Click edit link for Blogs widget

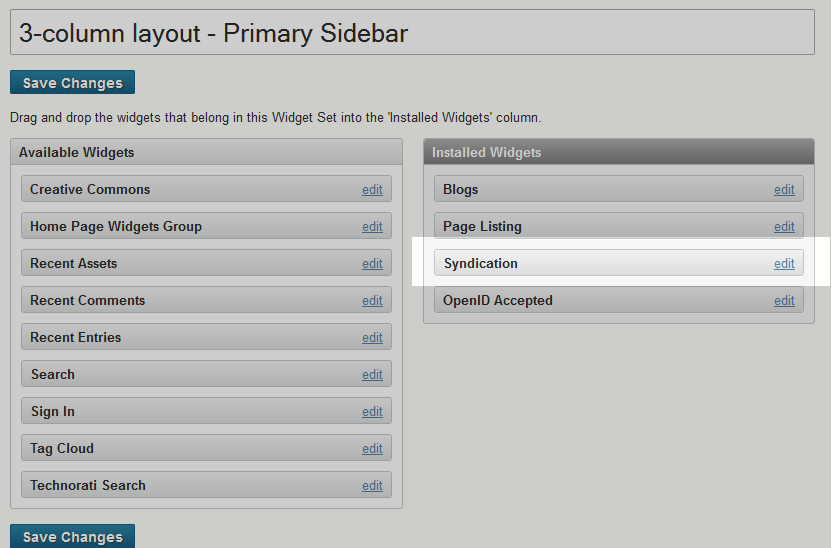(784, 190)
